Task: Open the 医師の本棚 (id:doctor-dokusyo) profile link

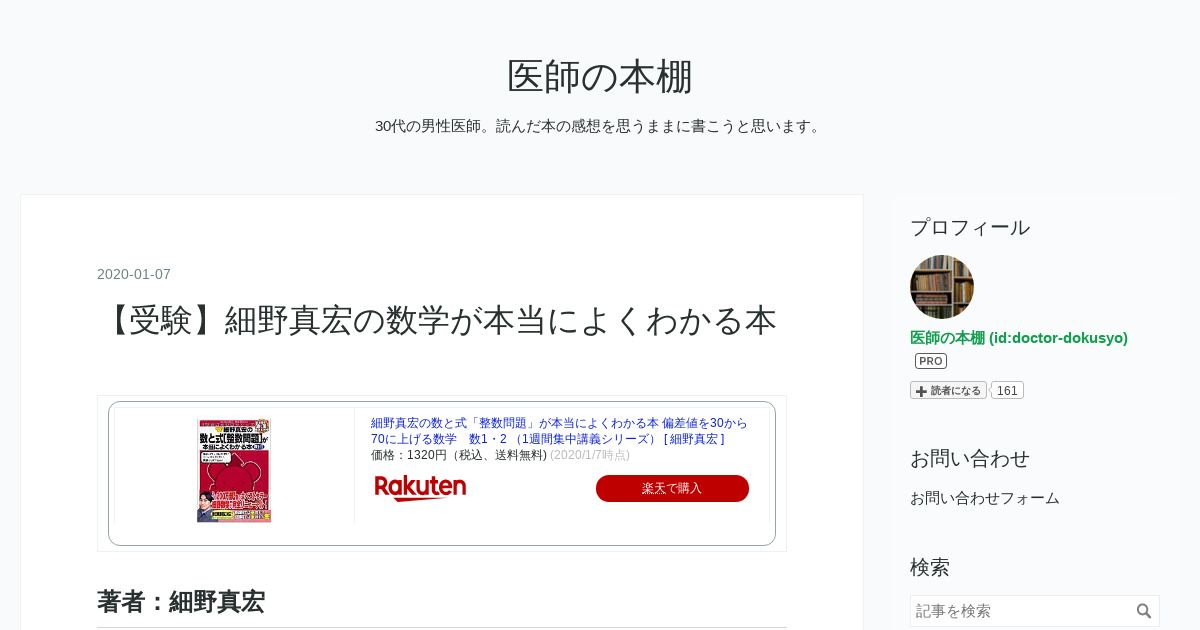Action: click(x=1019, y=338)
